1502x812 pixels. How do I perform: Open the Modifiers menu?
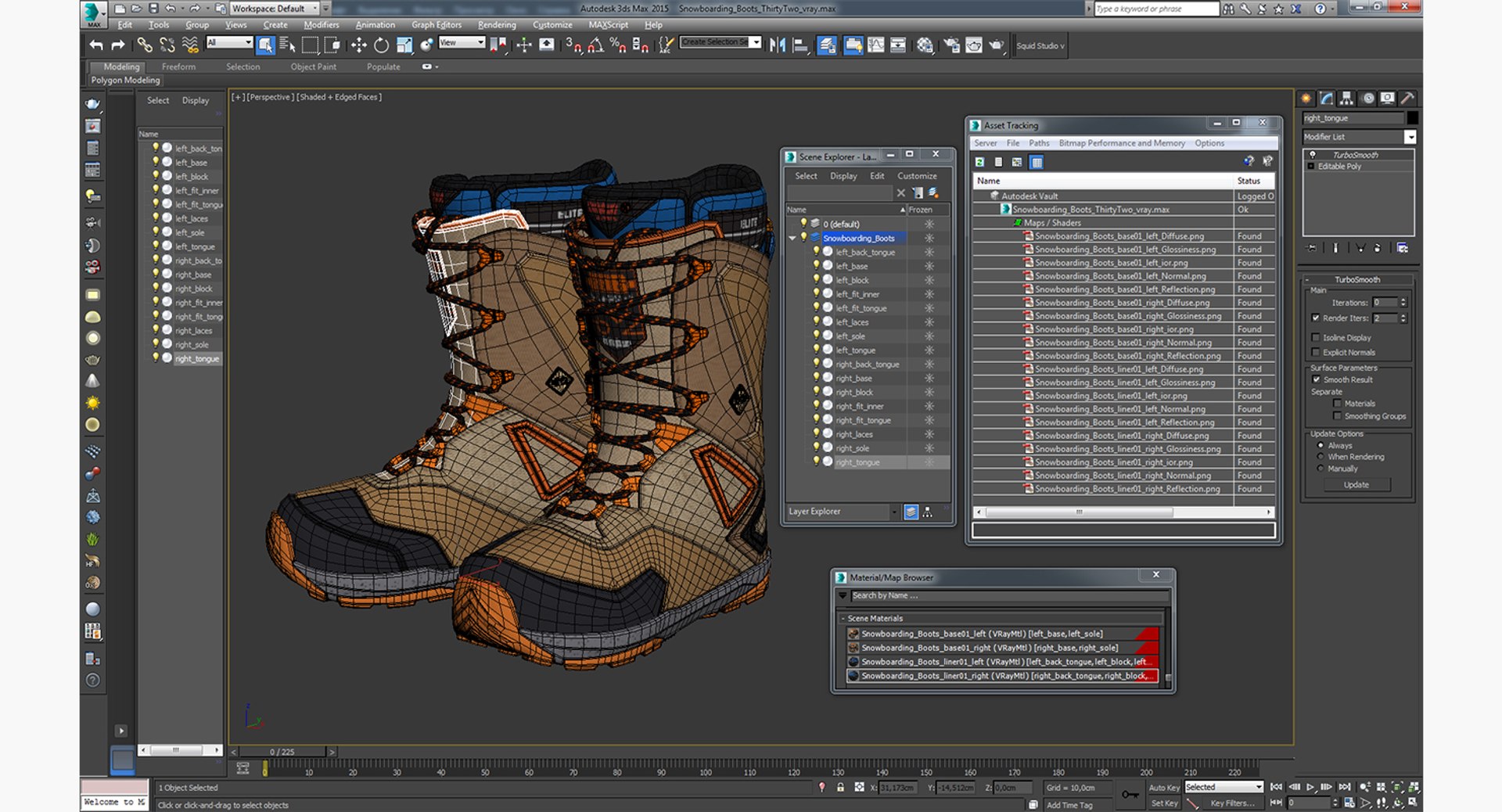(322, 25)
